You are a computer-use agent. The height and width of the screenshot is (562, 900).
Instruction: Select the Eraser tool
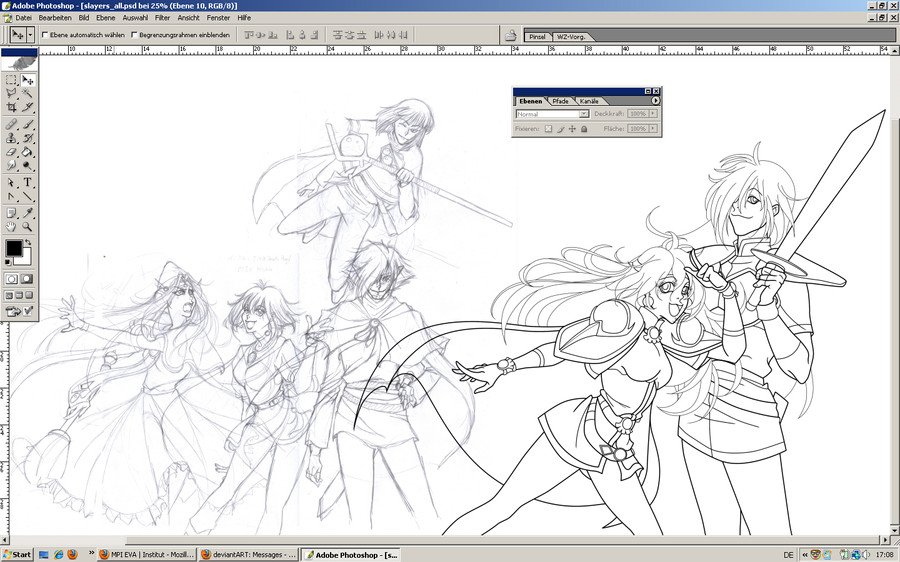click(11, 152)
